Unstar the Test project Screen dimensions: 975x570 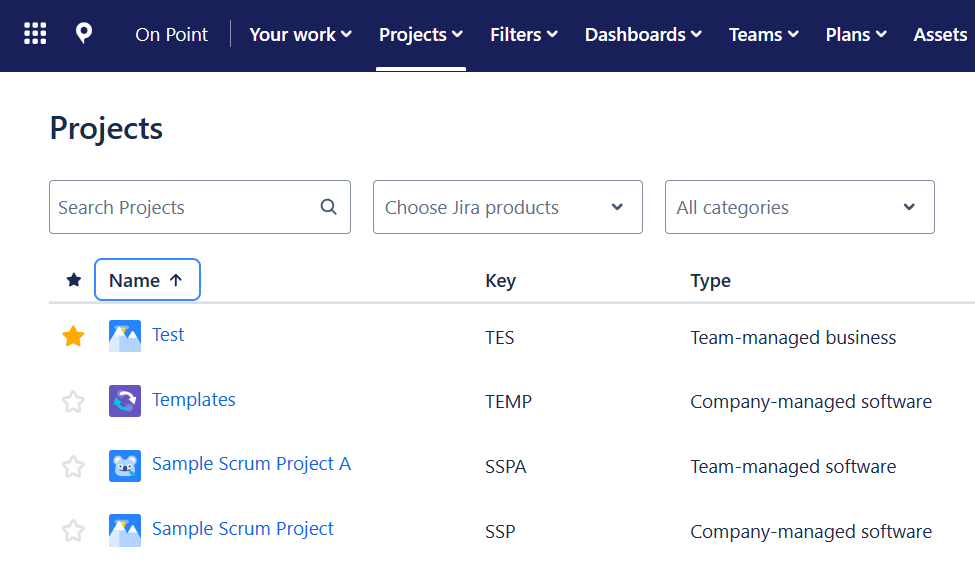(73, 337)
